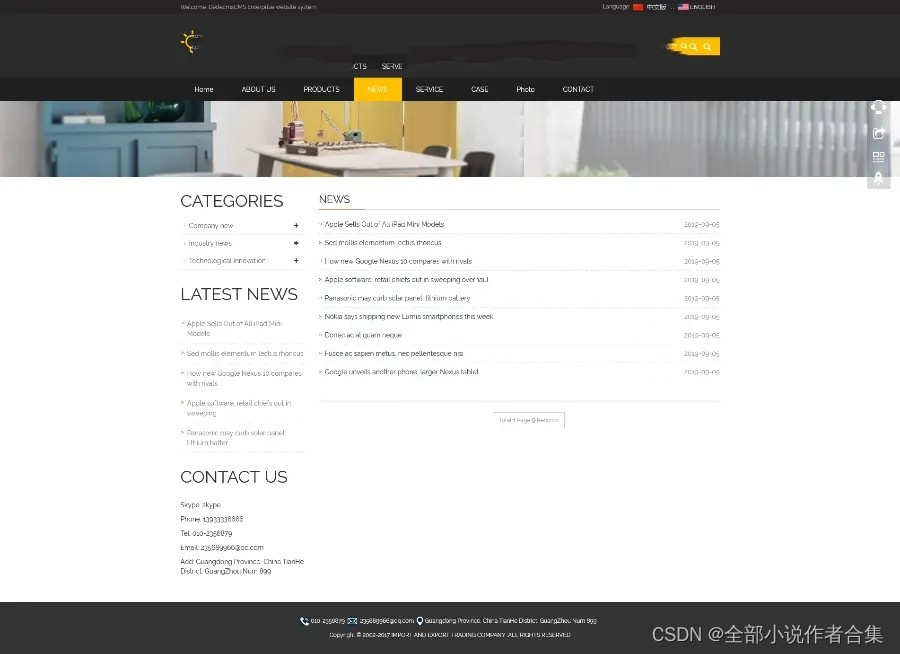The image size is (900, 654).
Task: Expand the Industry news category
Action: pos(296,243)
